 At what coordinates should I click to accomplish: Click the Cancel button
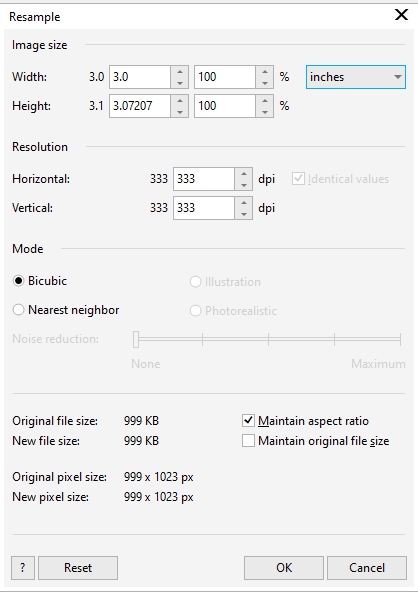pos(367,567)
